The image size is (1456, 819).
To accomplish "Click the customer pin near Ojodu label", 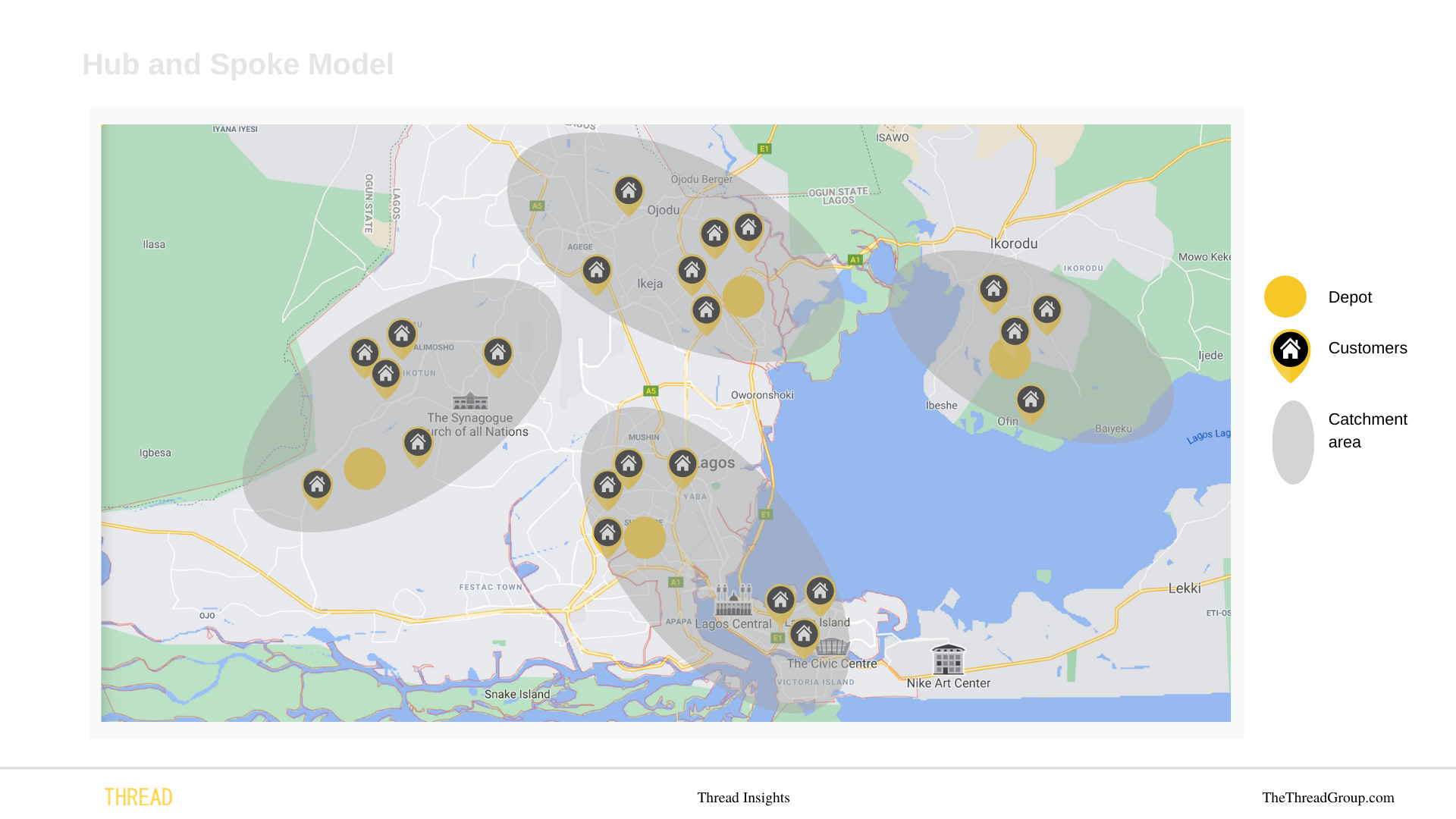I will (x=629, y=193).
